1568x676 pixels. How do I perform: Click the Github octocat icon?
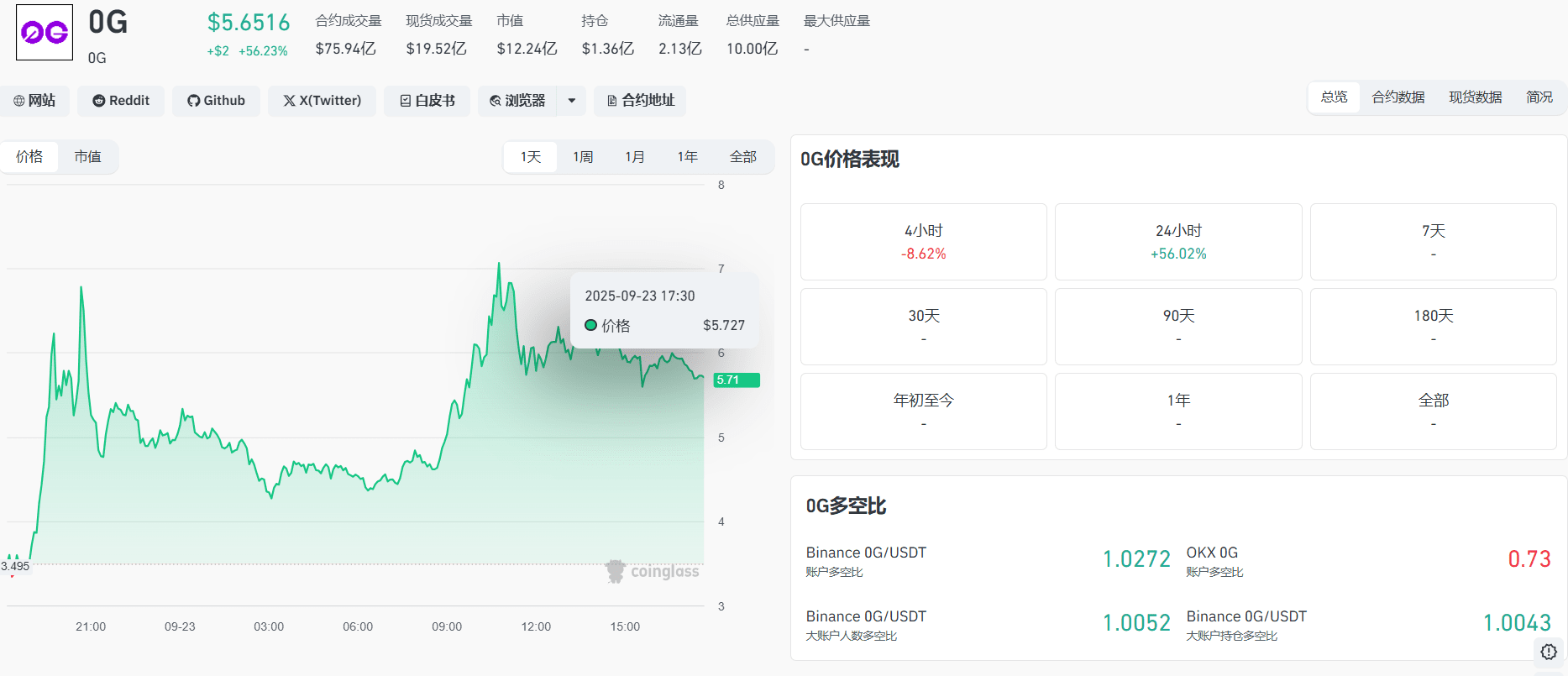(x=194, y=101)
